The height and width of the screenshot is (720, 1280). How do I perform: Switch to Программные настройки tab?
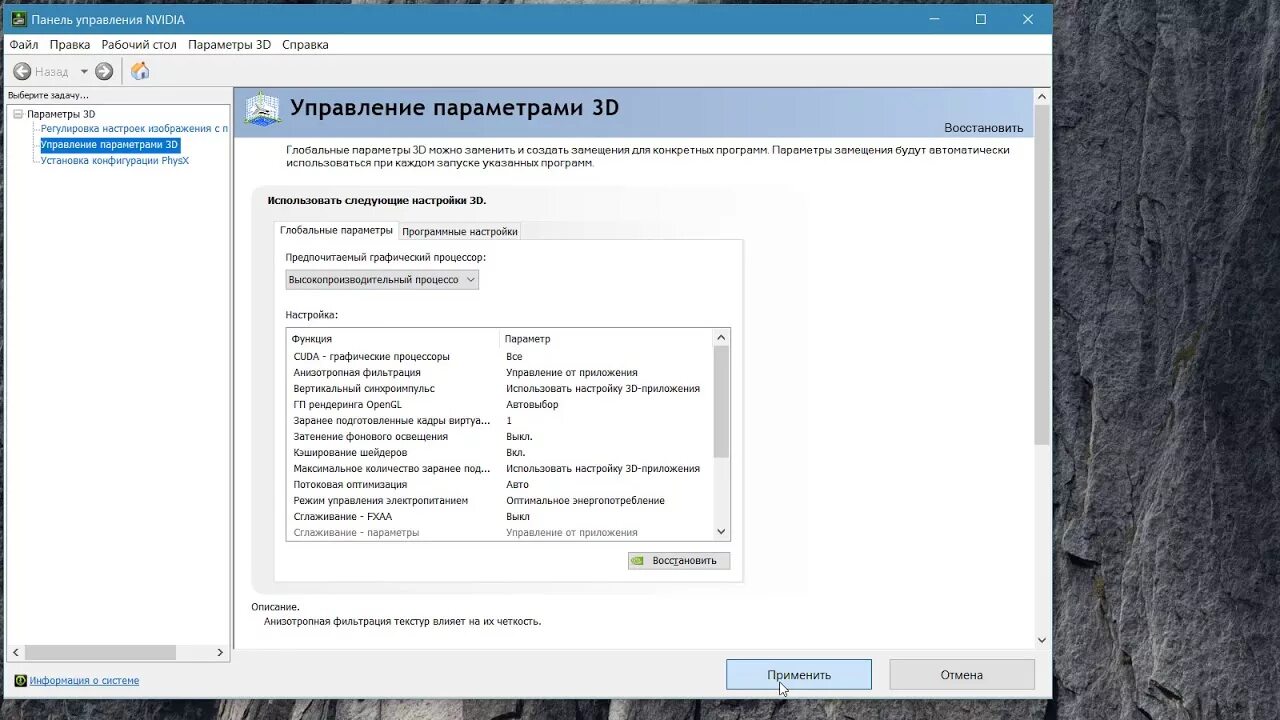pos(460,231)
